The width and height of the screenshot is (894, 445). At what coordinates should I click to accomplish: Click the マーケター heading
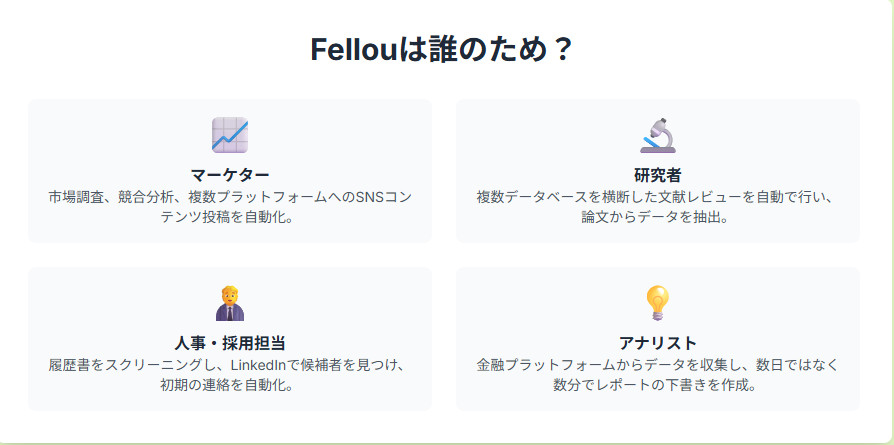point(230,175)
